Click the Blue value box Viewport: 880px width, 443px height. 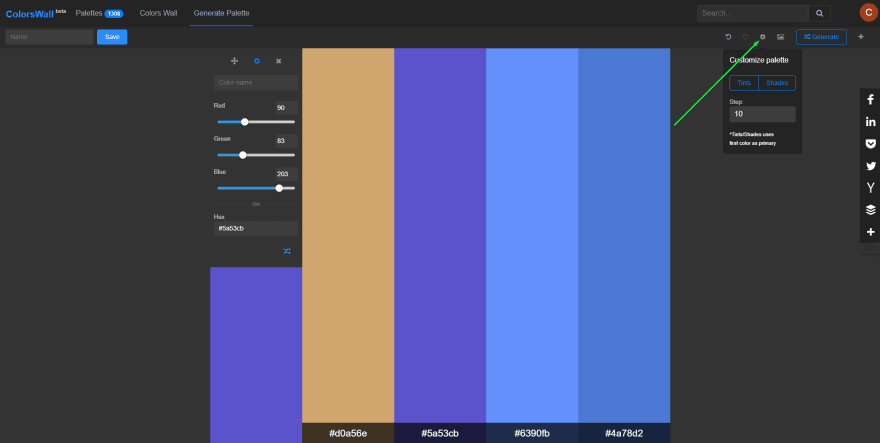coord(286,174)
